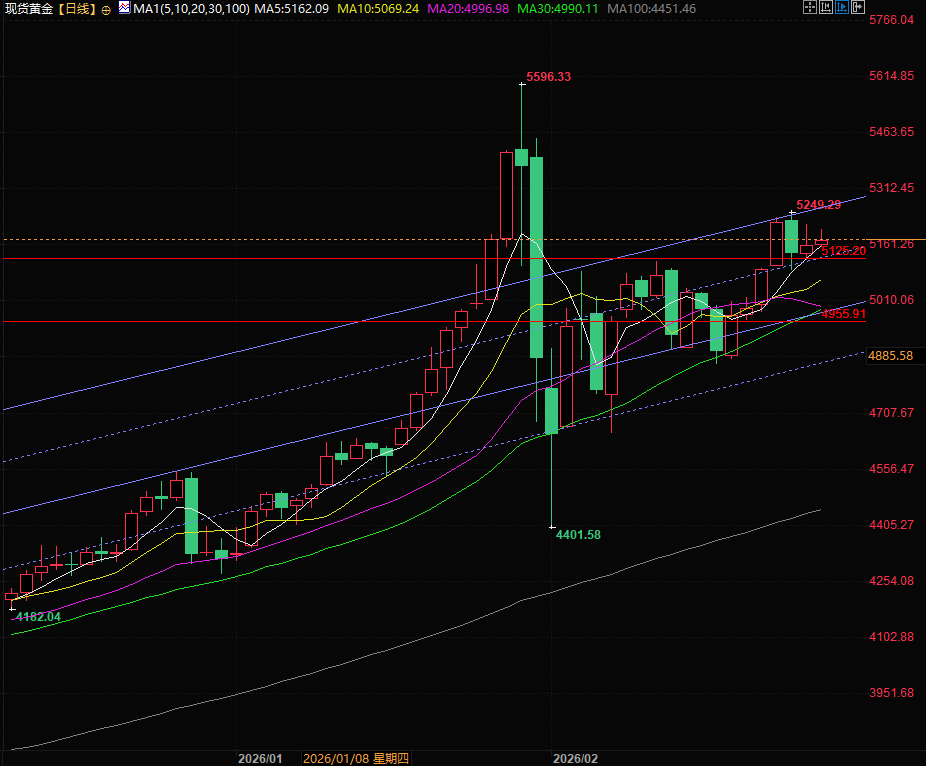The width and height of the screenshot is (926, 766).
Task: Click the 2026/01/08 星期四 date label
Action: (x=356, y=758)
